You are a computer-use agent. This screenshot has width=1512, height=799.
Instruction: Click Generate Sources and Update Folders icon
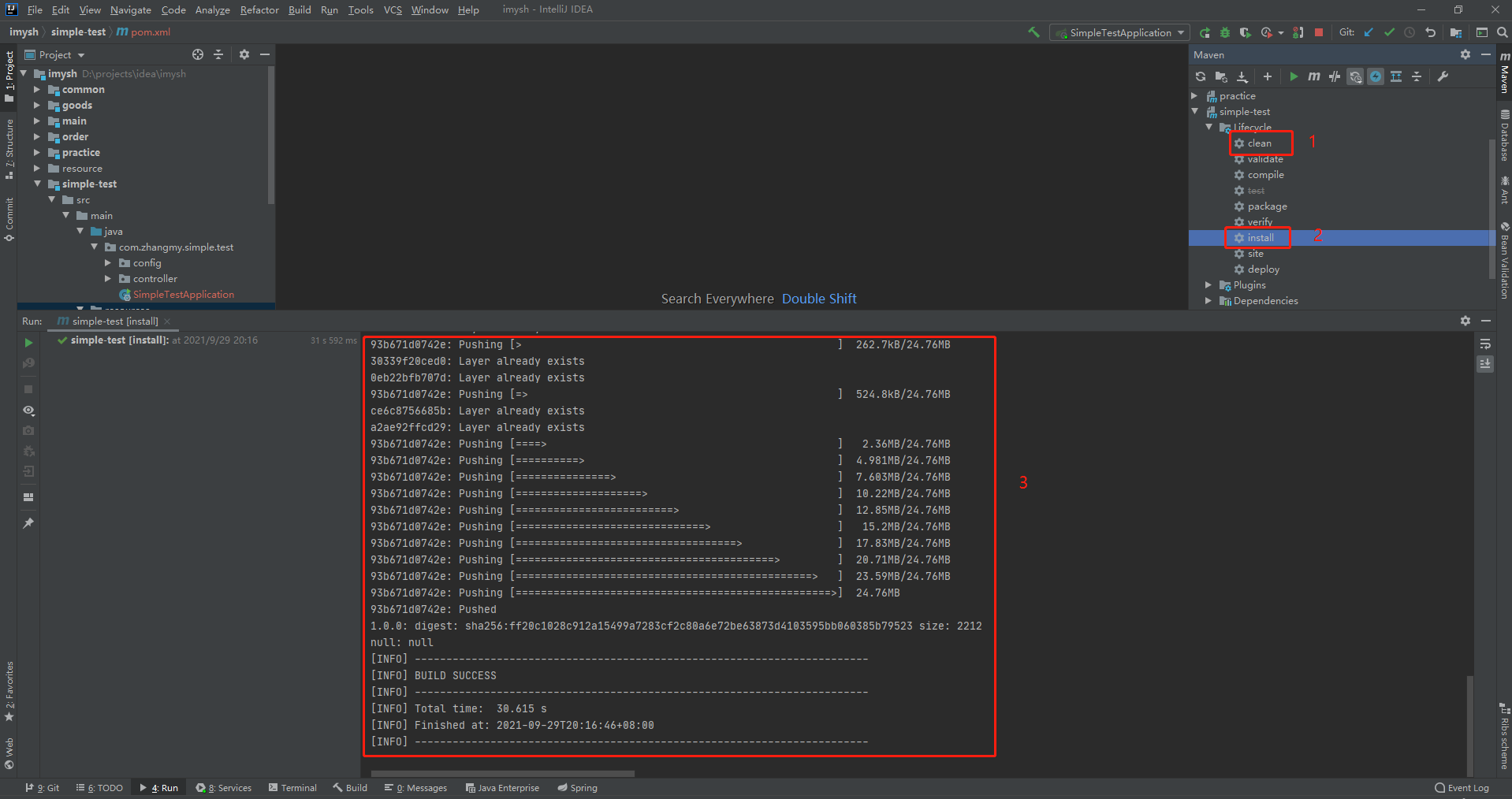coord(1221,76)
